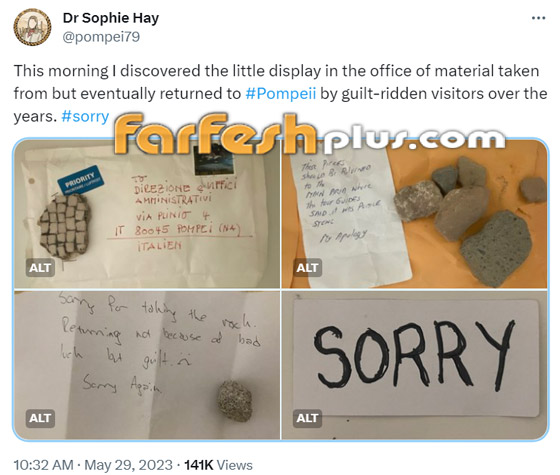Viewport: 560px width, 475px height.
Task: Enlarge the photo of returned pumice stones
Action: click(x=414, y=213)
